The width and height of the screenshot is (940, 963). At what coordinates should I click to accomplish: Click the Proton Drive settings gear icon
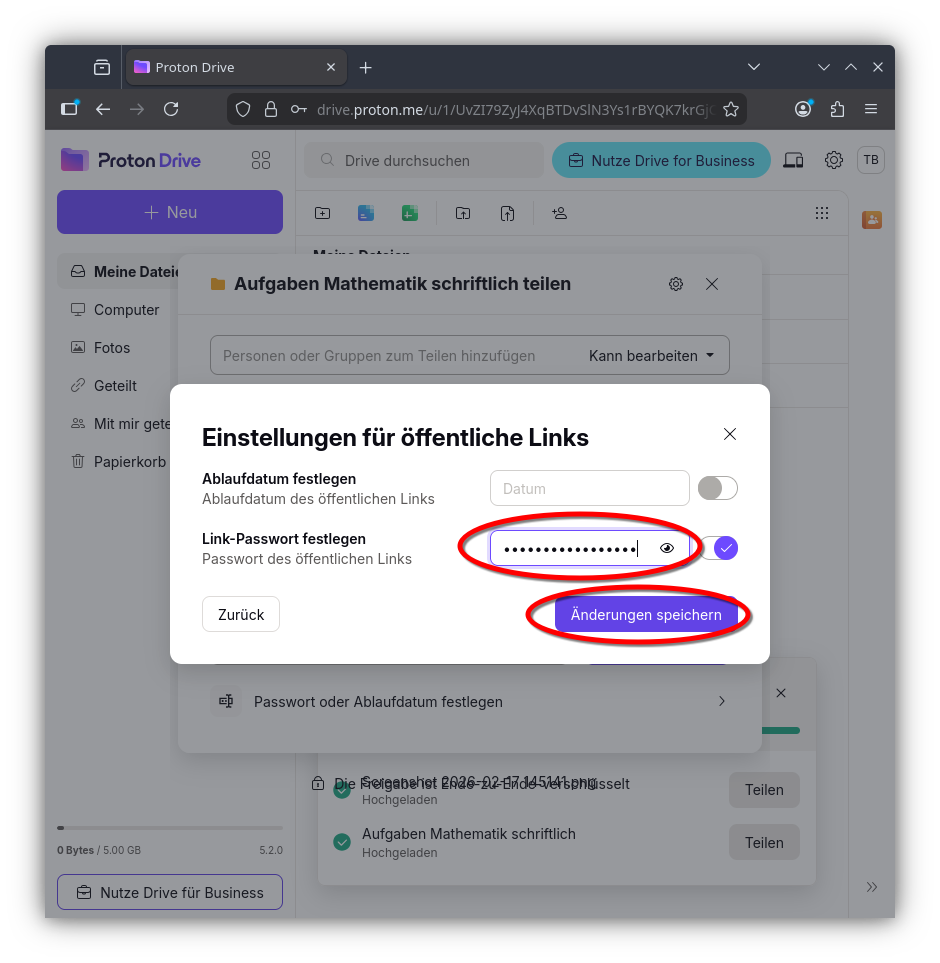(833, 160)
